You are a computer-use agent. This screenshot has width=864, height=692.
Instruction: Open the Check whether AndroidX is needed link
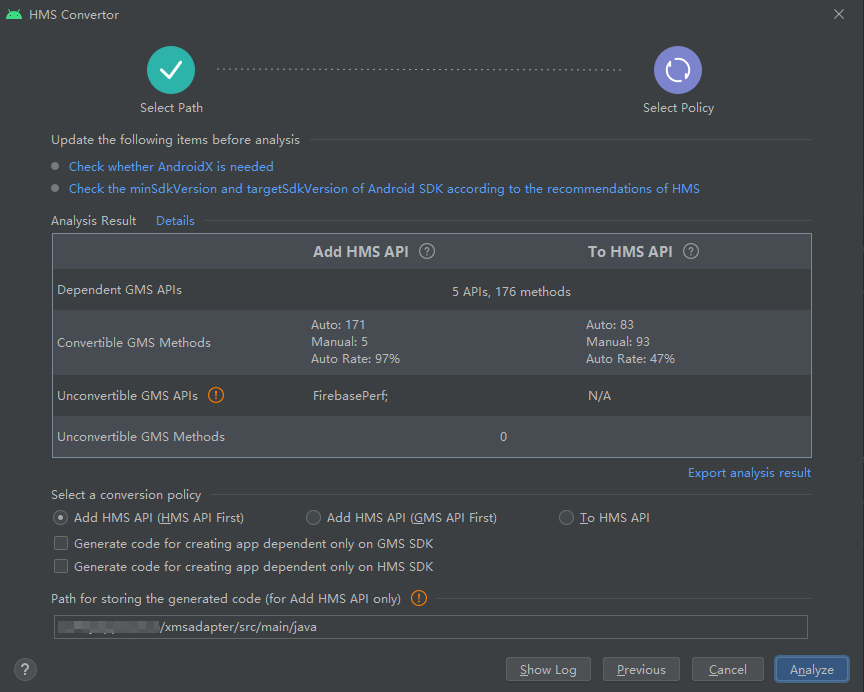click(171, 166)
